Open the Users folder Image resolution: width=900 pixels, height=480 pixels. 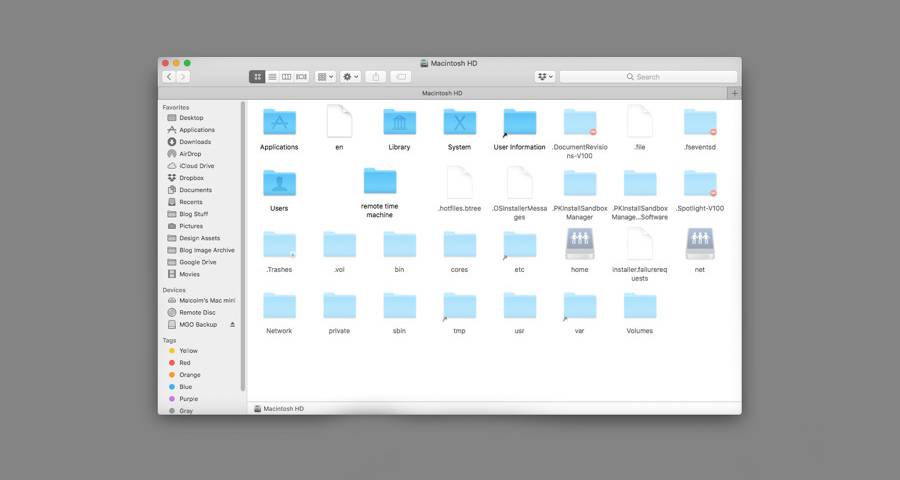point(280,183)
